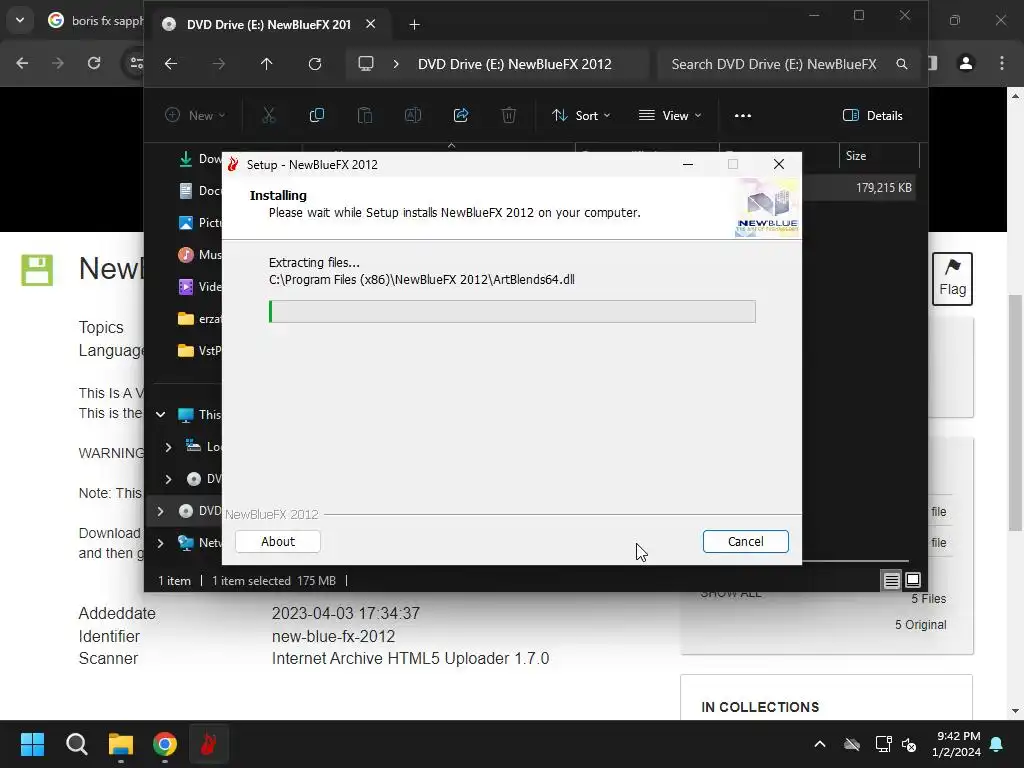Expand the address bar path chevron
This screenshot has width=1024, height=768.
[x=396, y=64]
